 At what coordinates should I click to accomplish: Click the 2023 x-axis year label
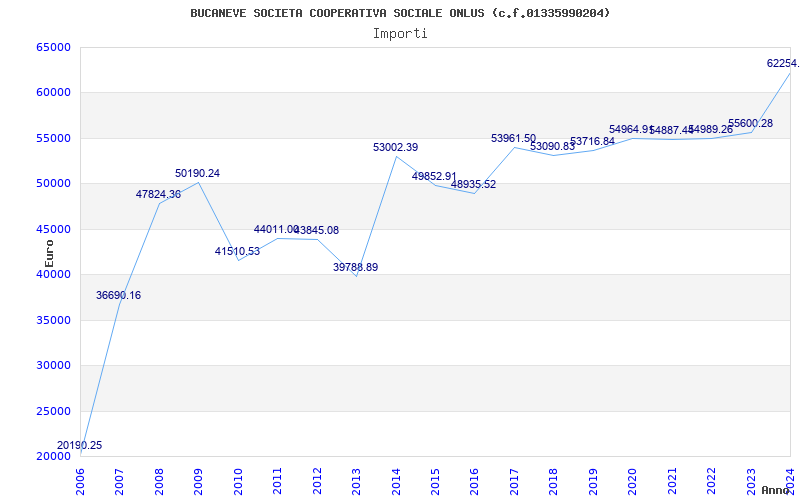[751, 481]
